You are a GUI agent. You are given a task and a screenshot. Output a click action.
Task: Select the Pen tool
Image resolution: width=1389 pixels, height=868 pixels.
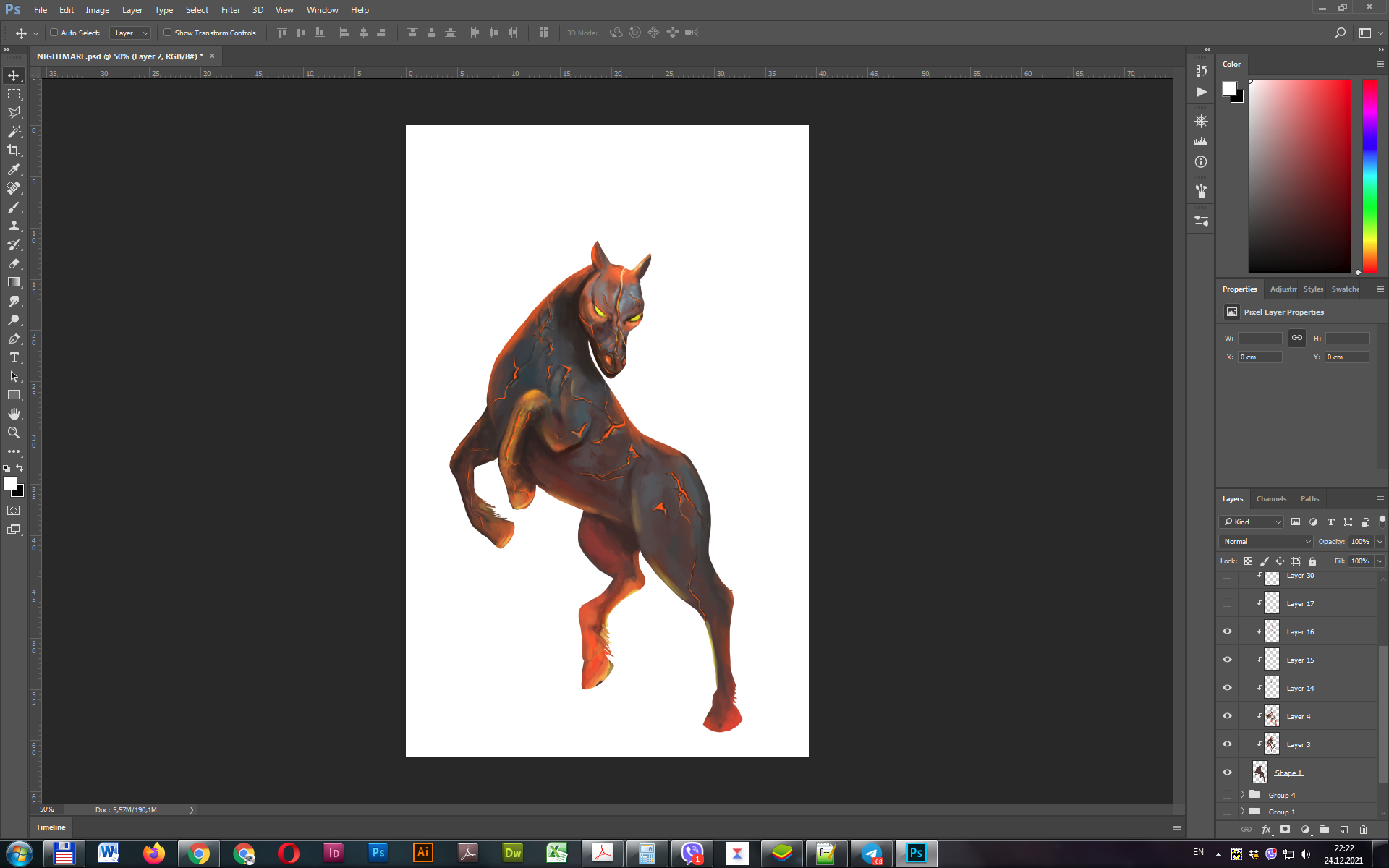(14, 339)
